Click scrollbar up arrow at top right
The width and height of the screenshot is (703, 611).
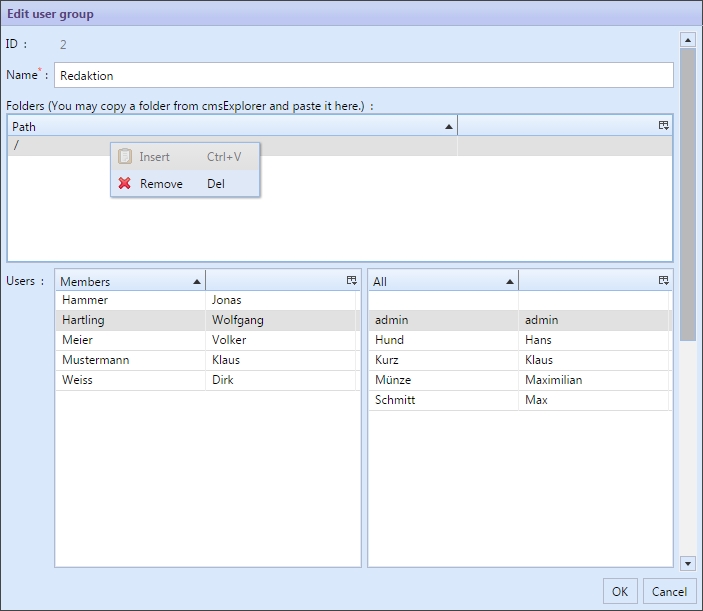687,40
